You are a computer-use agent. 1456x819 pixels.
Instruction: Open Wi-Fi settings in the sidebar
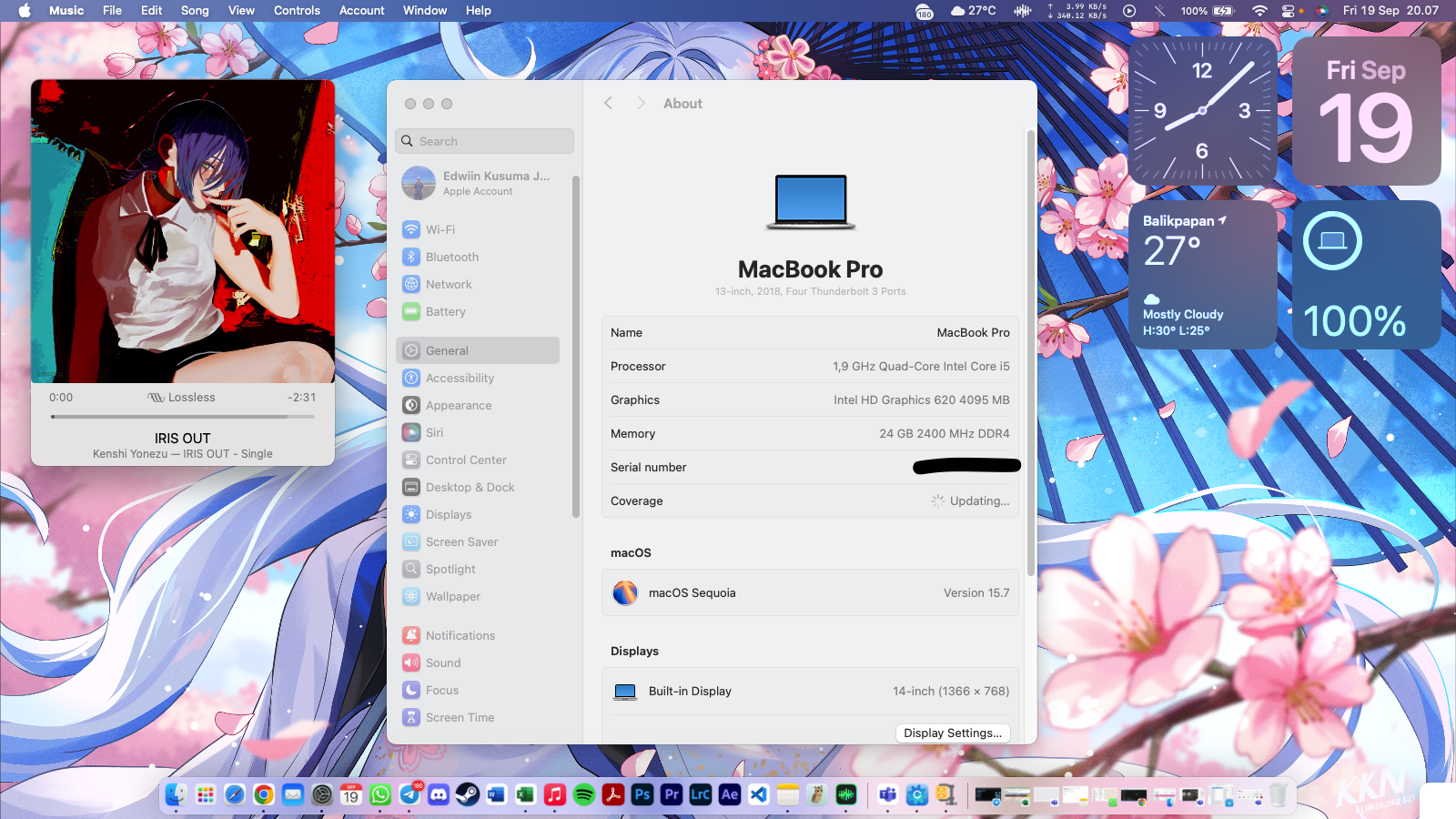coord(478,229)
